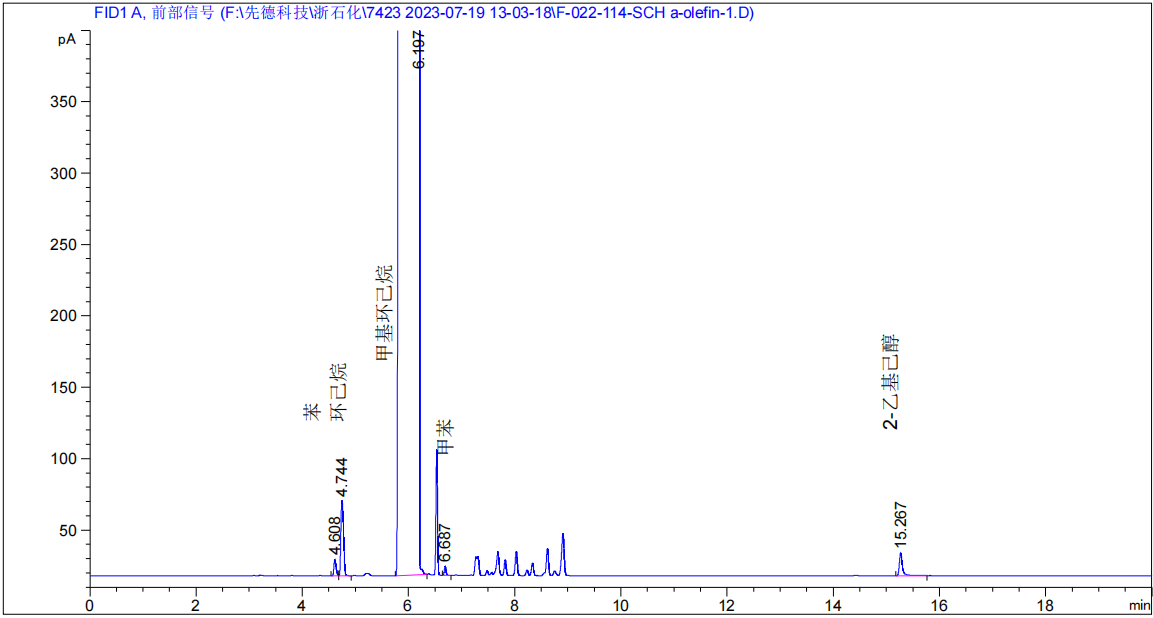Click the 苯 peak label
This screenshot has height=618, width=1154.
312,411
